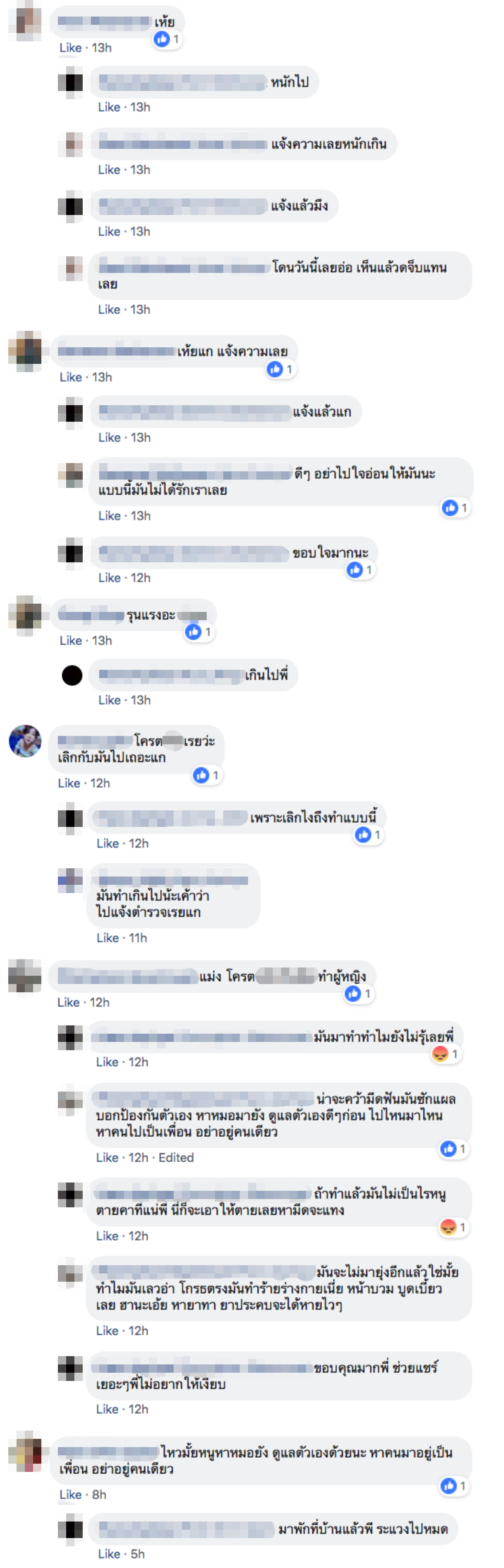Click like badge on "ดีๆ อย่าไปใจอ่อนให้มันนะ" reply
Viewport: 504px width, 1568px height.
click(455, 508)
